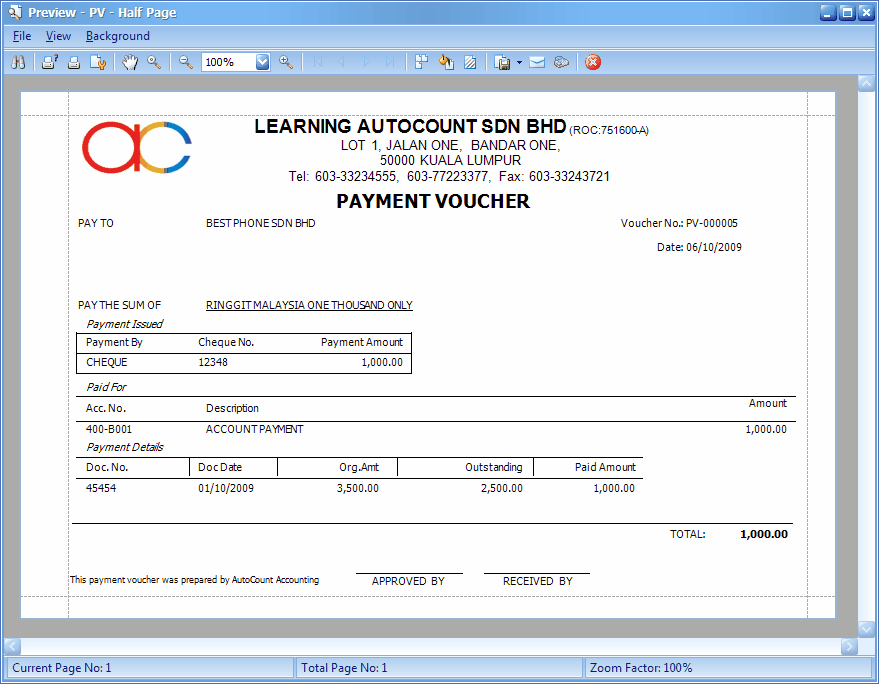The image size is (879, 684).
Task: Go to Next Page arrow
Action: (366, 62)
